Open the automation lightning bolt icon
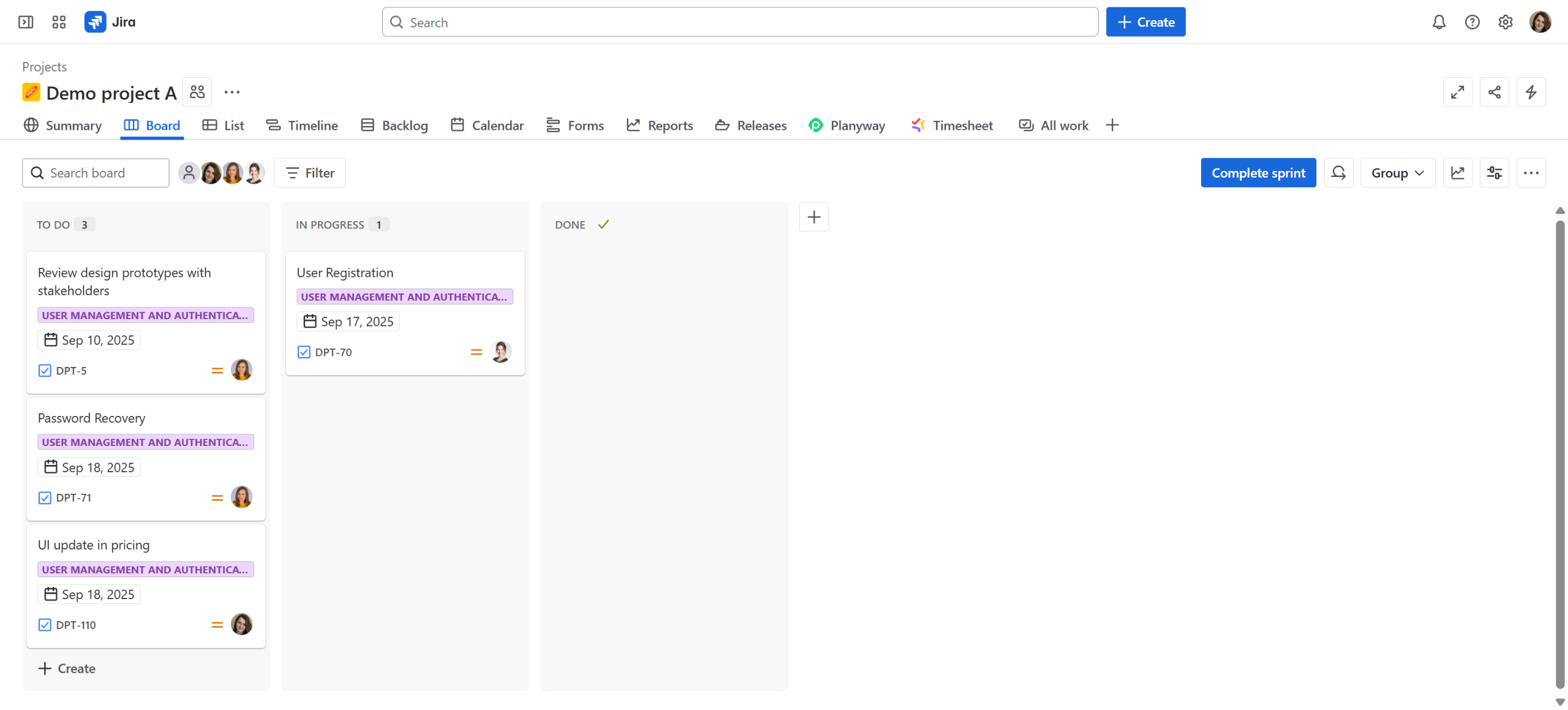The image size is (1568, 710). (x=1531, y=92)
